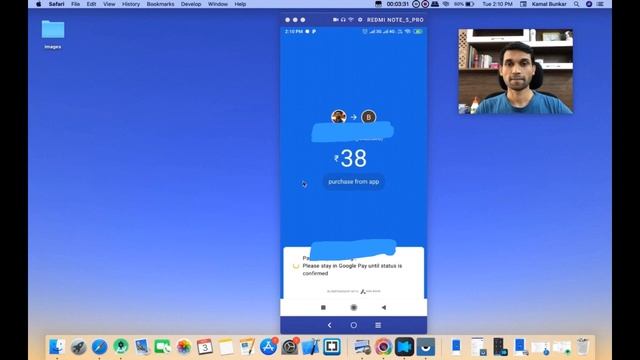Click the headphones icon in Vysor titlebar

pyautogui.click(x=343, y=20)
